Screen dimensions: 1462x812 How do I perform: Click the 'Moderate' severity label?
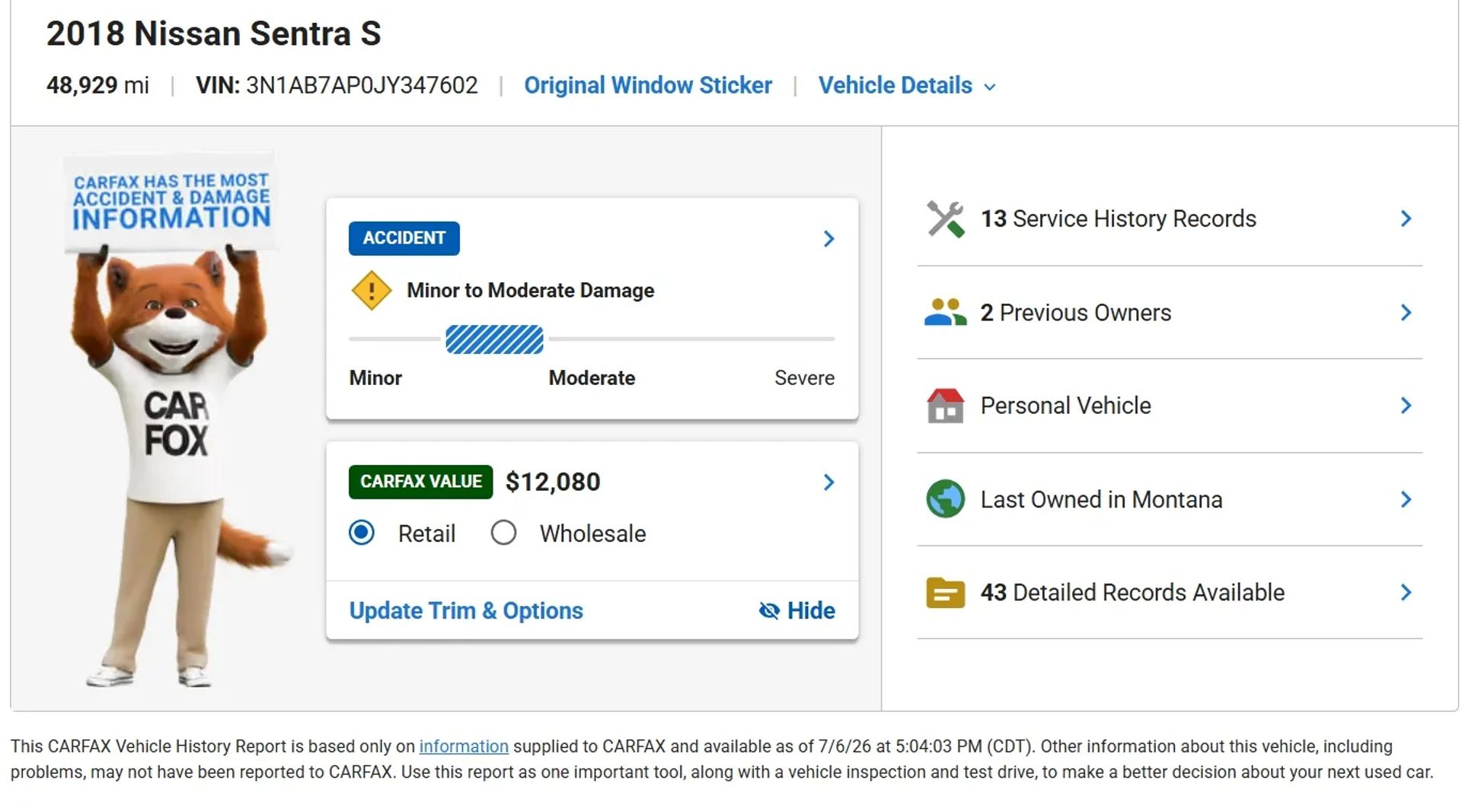592,378
